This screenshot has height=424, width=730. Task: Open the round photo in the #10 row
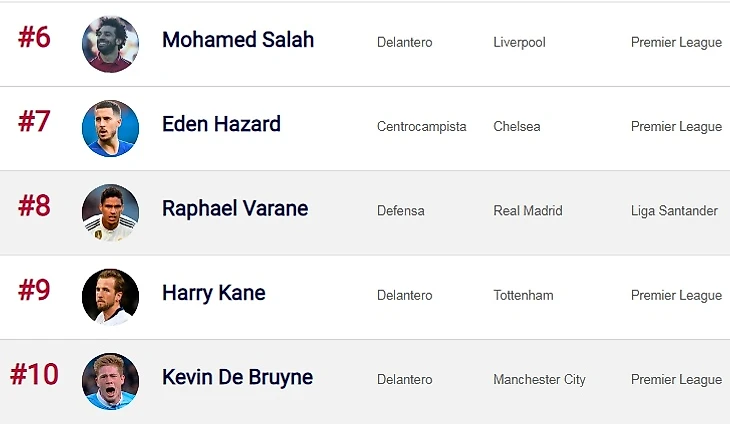[110, 381]
